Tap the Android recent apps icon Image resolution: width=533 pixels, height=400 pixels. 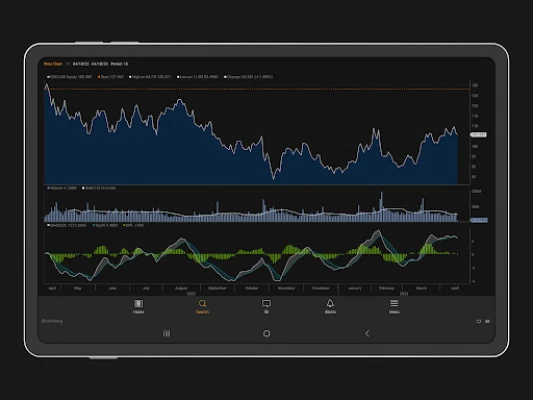[x=167, y=333]
